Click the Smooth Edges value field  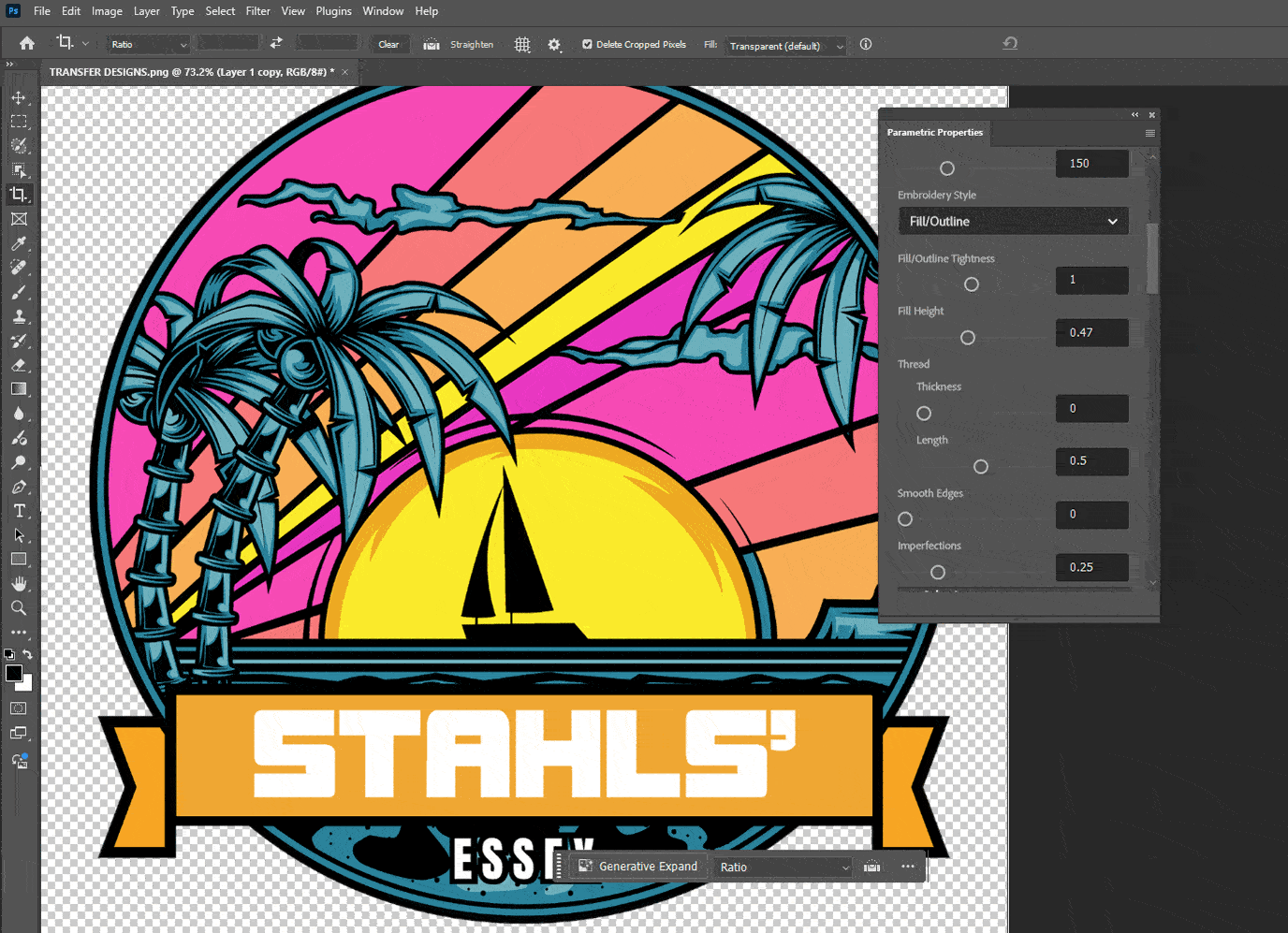[x=1091, y=514]
